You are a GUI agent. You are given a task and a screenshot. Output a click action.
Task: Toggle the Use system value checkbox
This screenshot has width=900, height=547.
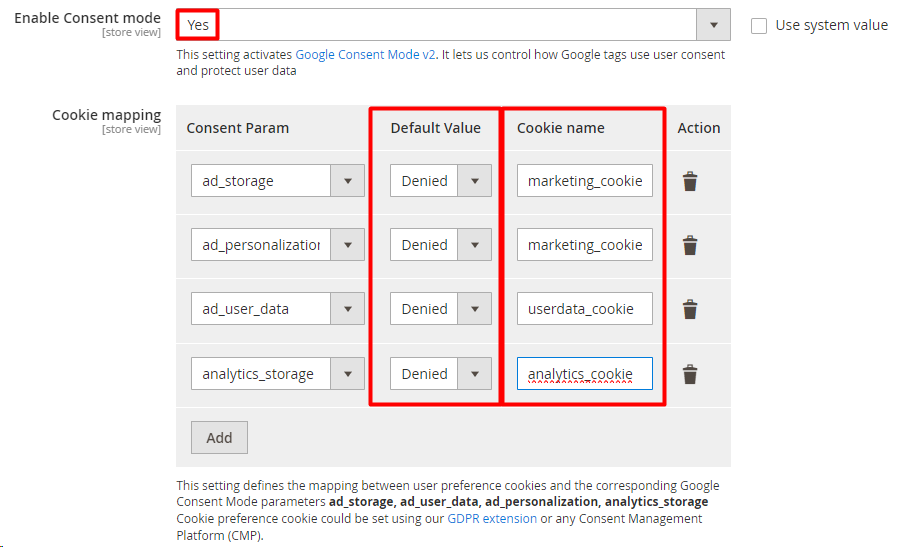point(759,25)
